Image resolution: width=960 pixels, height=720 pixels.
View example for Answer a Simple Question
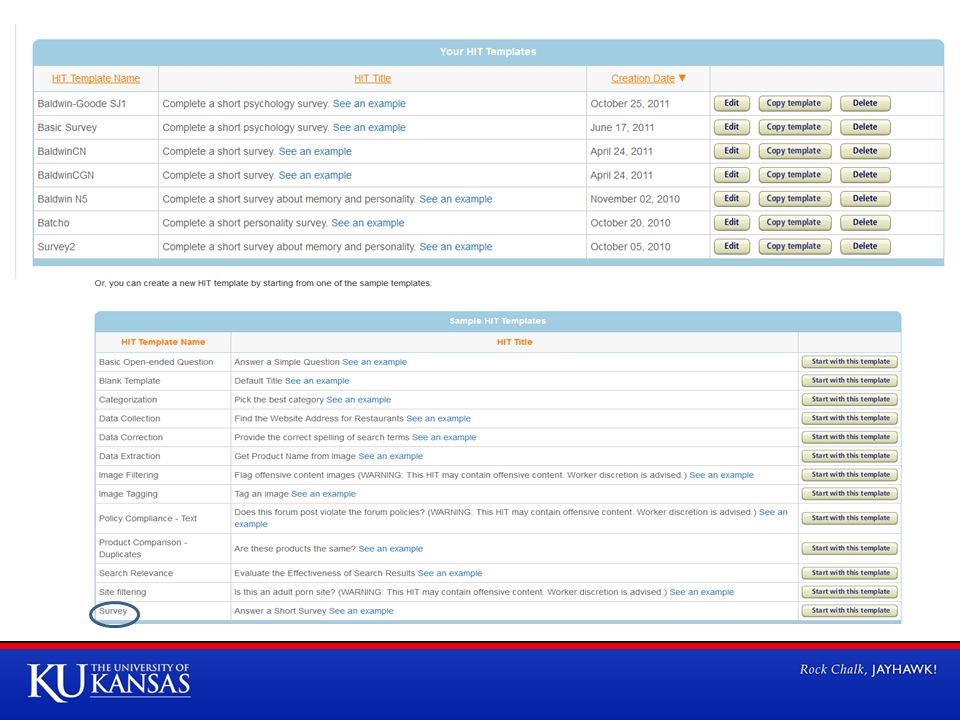pyautogui.click(x=375, y=362)
